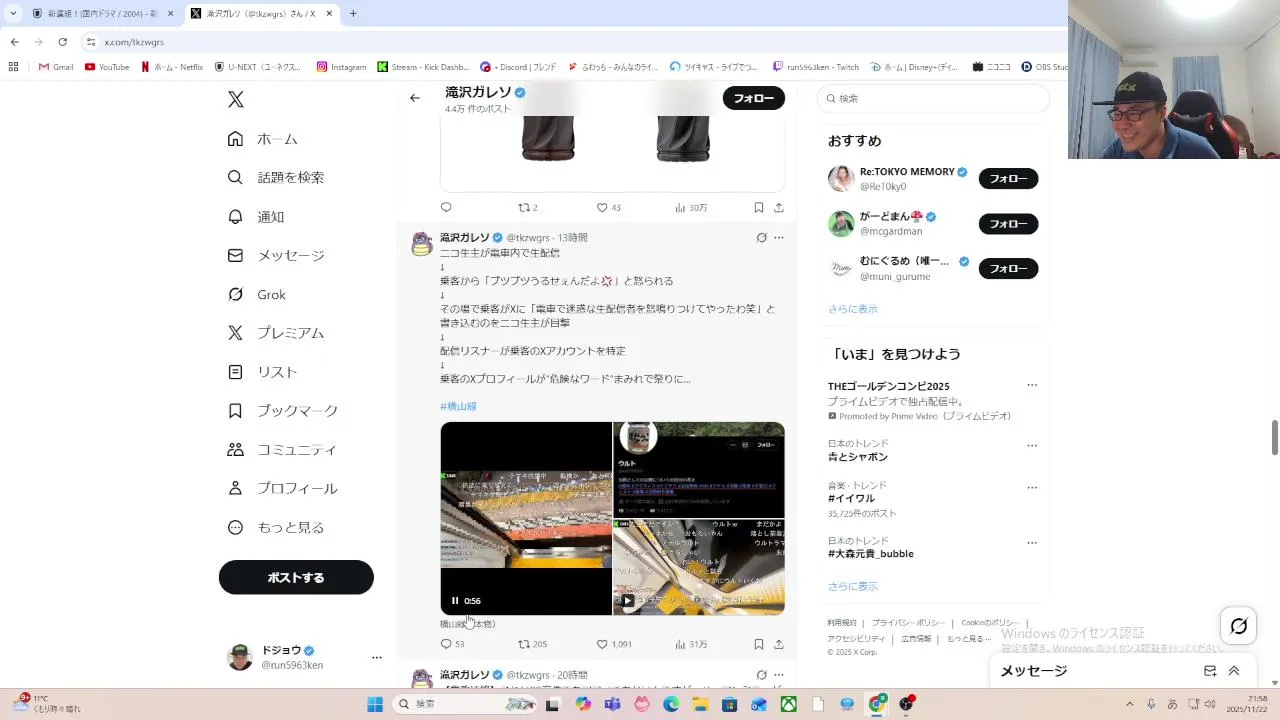
Task: Open a new browser tab
Action: (353, 13)
